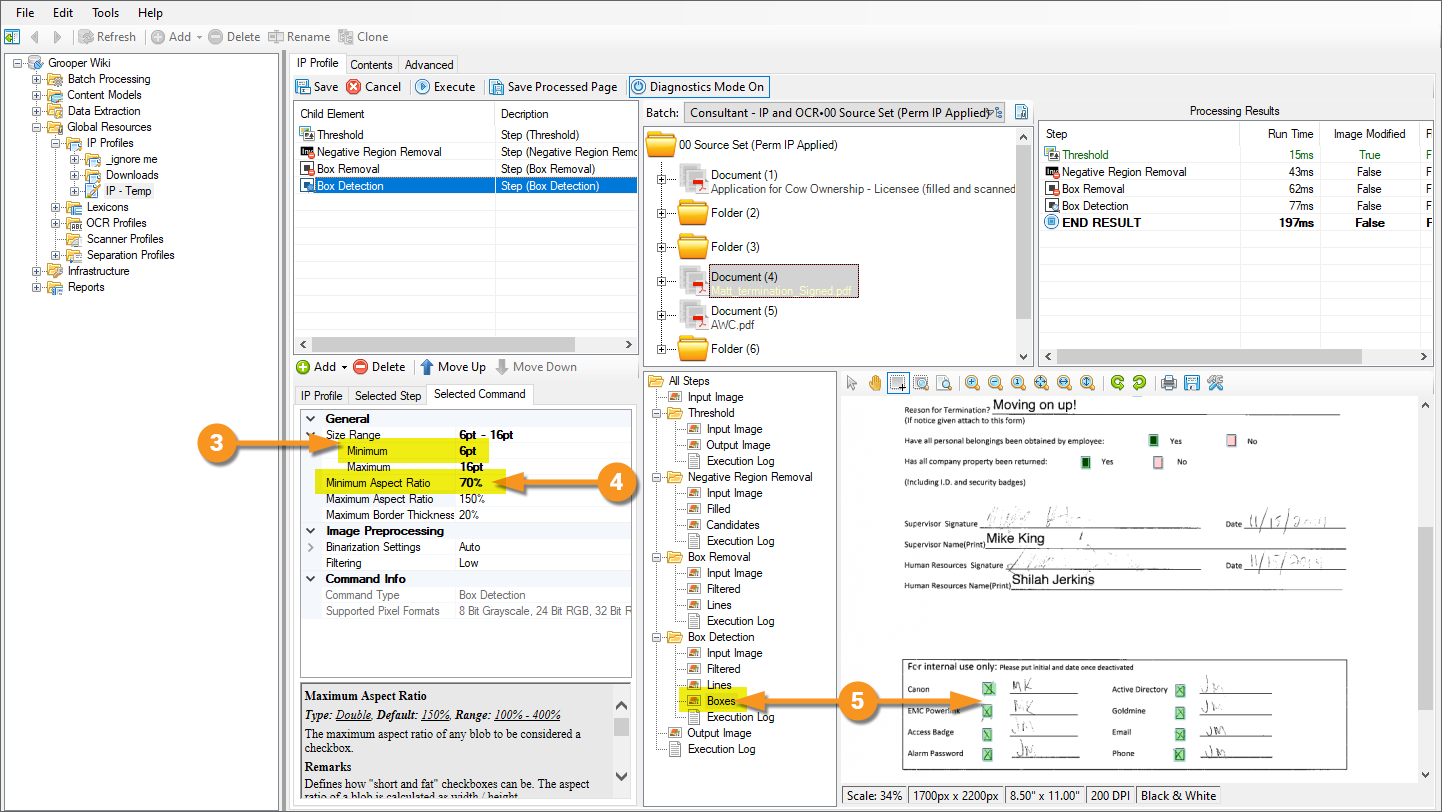Open the viewer tools wrench icon
This screenshot has width=1442, height=812.
click(1215, 382)
